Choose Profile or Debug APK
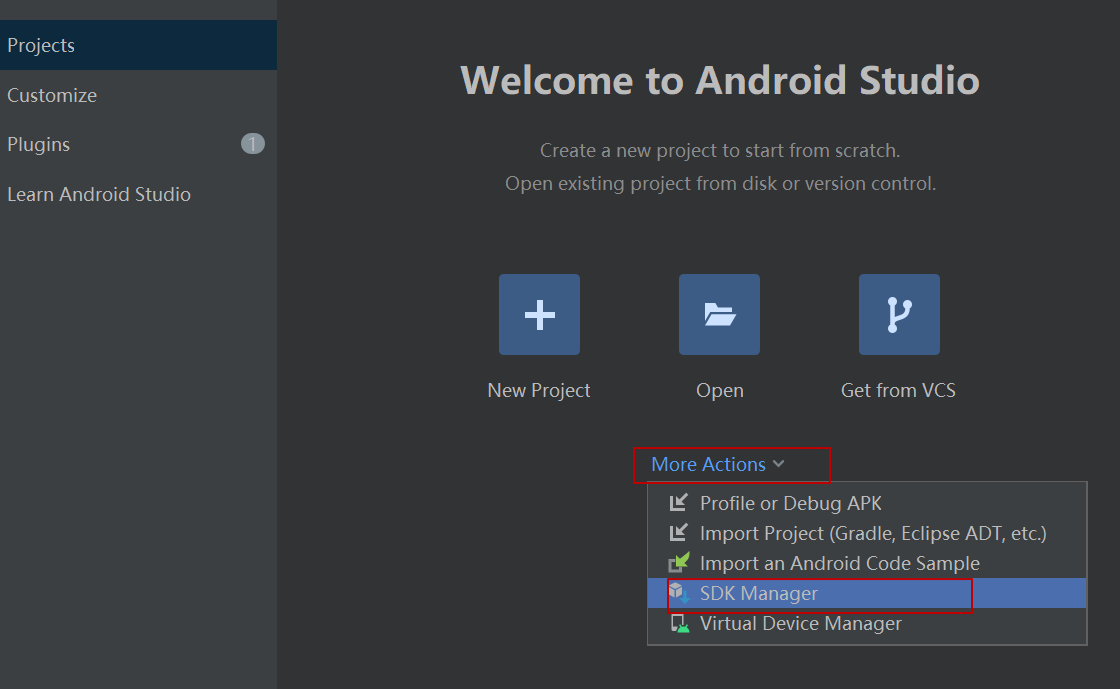1120x689 pixels. [x=866, y=503]
